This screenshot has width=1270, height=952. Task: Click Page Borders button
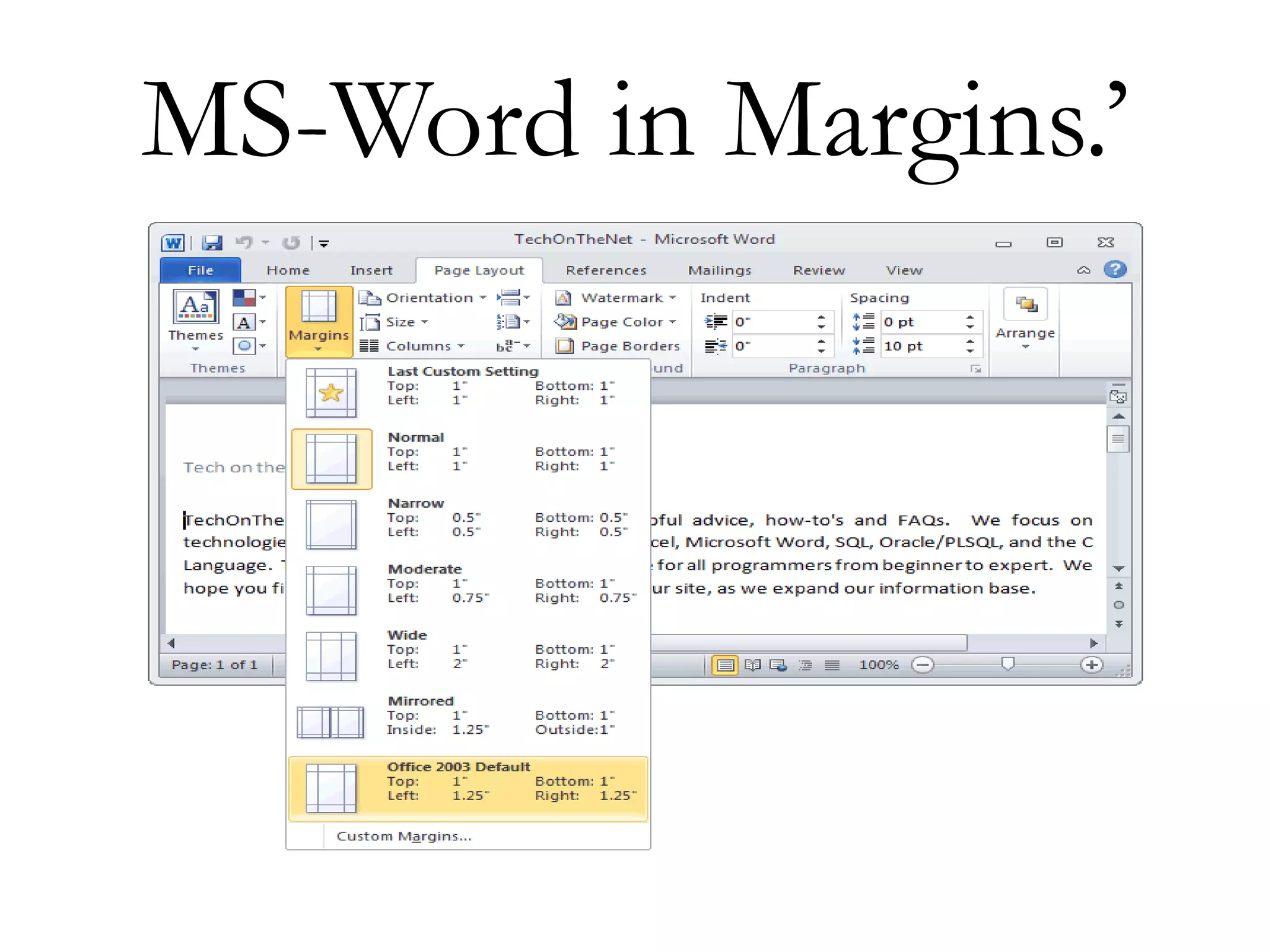point(617,346)
